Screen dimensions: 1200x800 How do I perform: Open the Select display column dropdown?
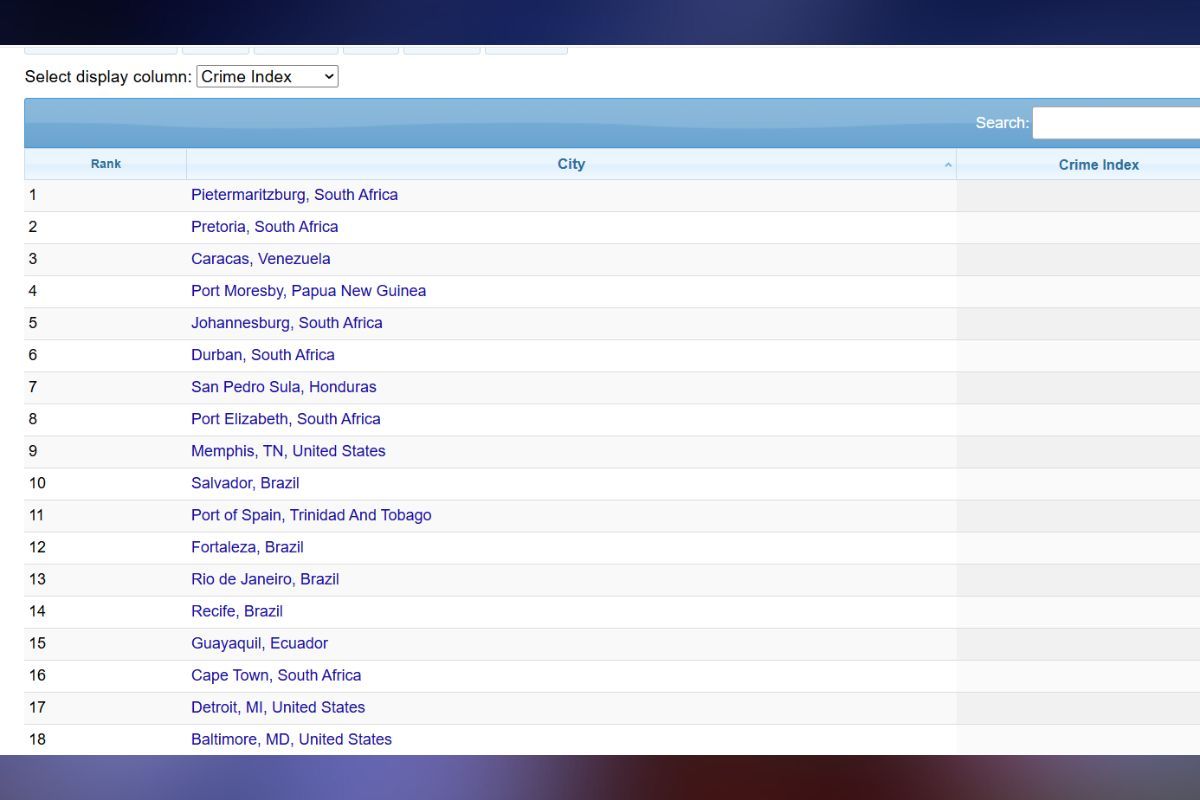pos(267,76)
